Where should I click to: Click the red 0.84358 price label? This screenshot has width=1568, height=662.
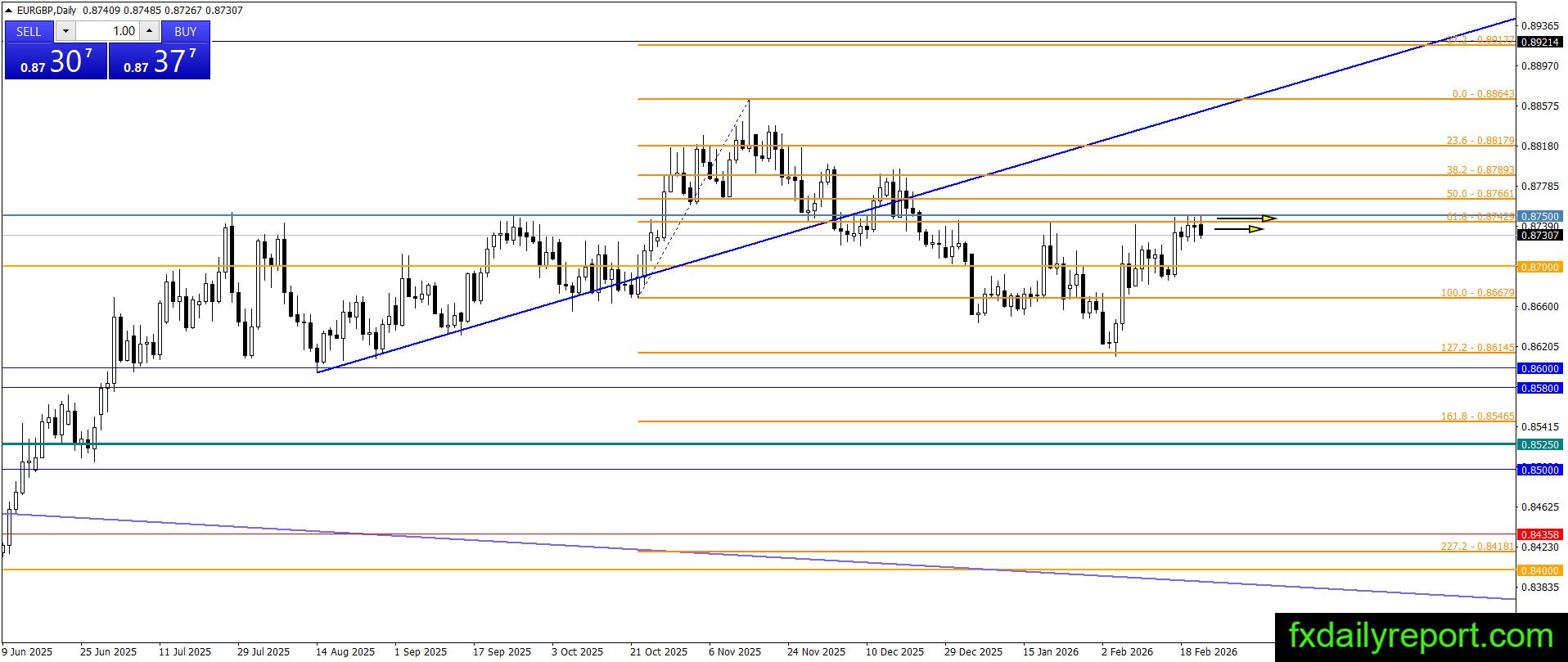coord(1539,534)
